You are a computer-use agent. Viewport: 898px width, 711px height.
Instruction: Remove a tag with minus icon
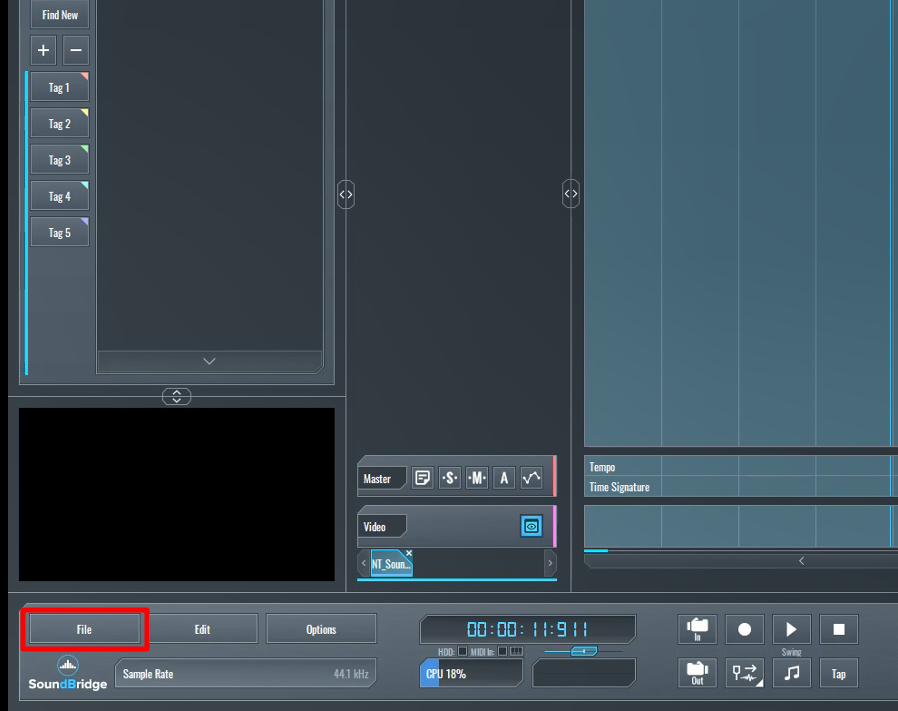pyautogui.click(x=76, y=50)
